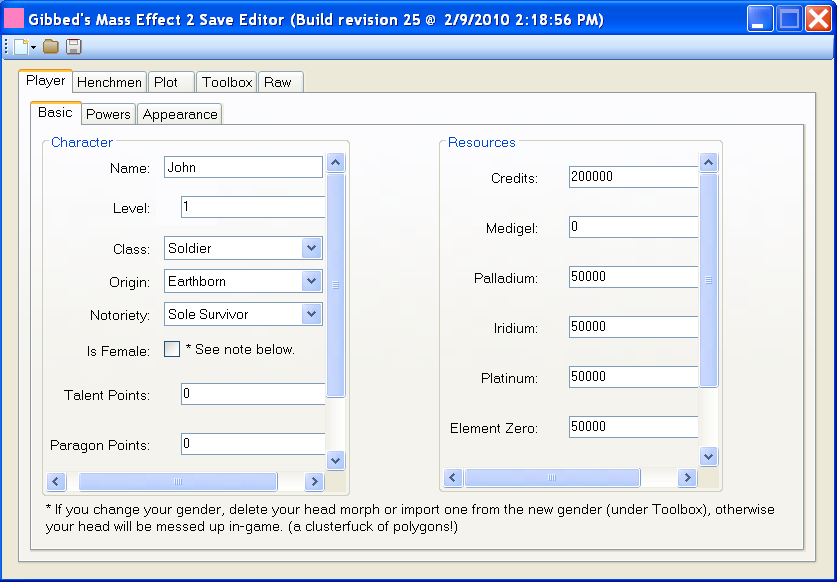Click Resources panel scroll up arrow

[x=708, y=162]
